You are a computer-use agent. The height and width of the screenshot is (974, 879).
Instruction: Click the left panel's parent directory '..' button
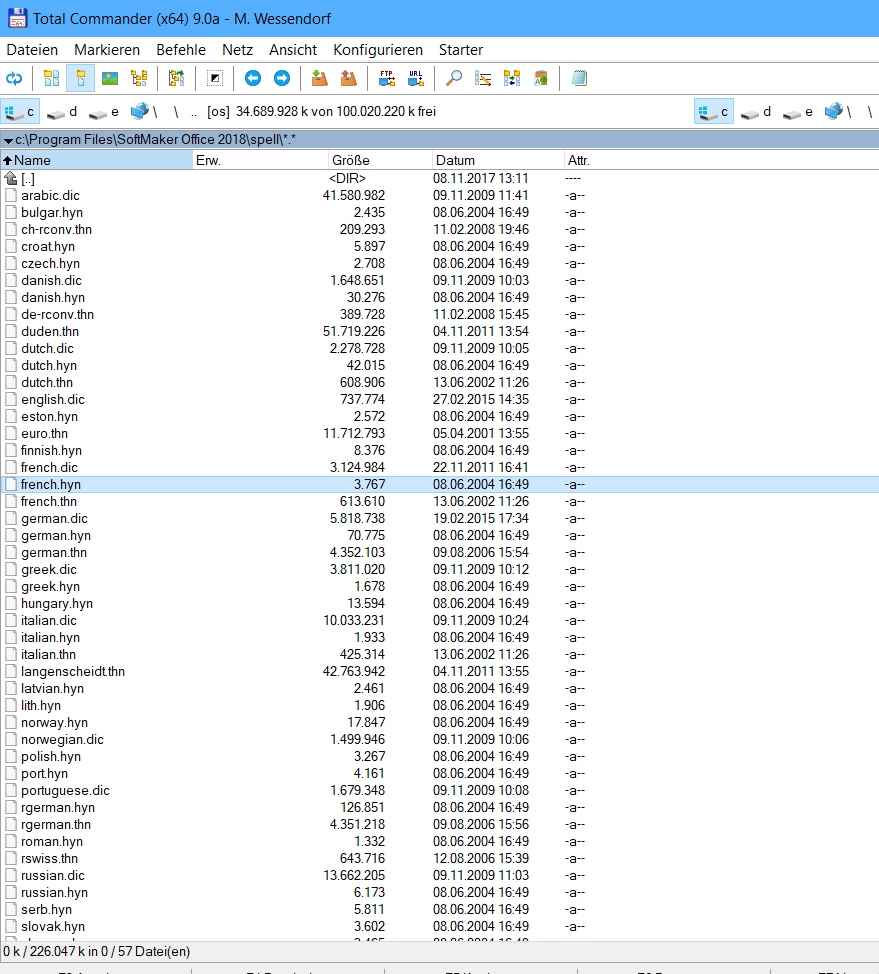tap(194, 112)
